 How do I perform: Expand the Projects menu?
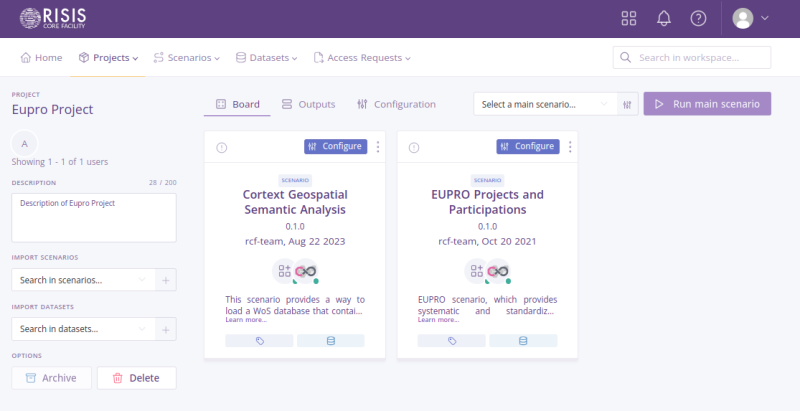pyautogui.click(x=108, y=58)
